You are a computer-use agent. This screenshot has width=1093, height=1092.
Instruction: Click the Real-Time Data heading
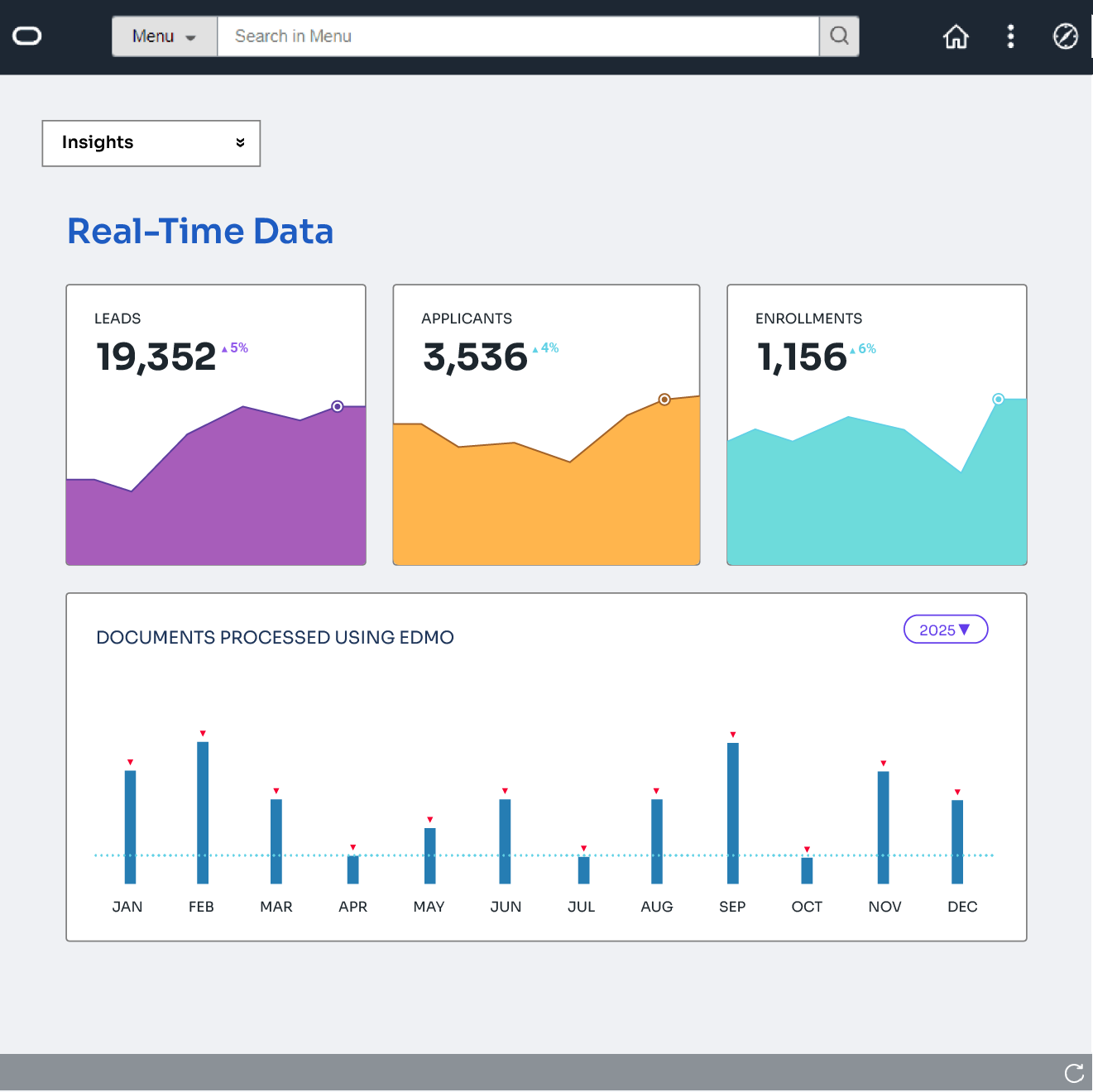pyautogui.click(x=200, y=231)
